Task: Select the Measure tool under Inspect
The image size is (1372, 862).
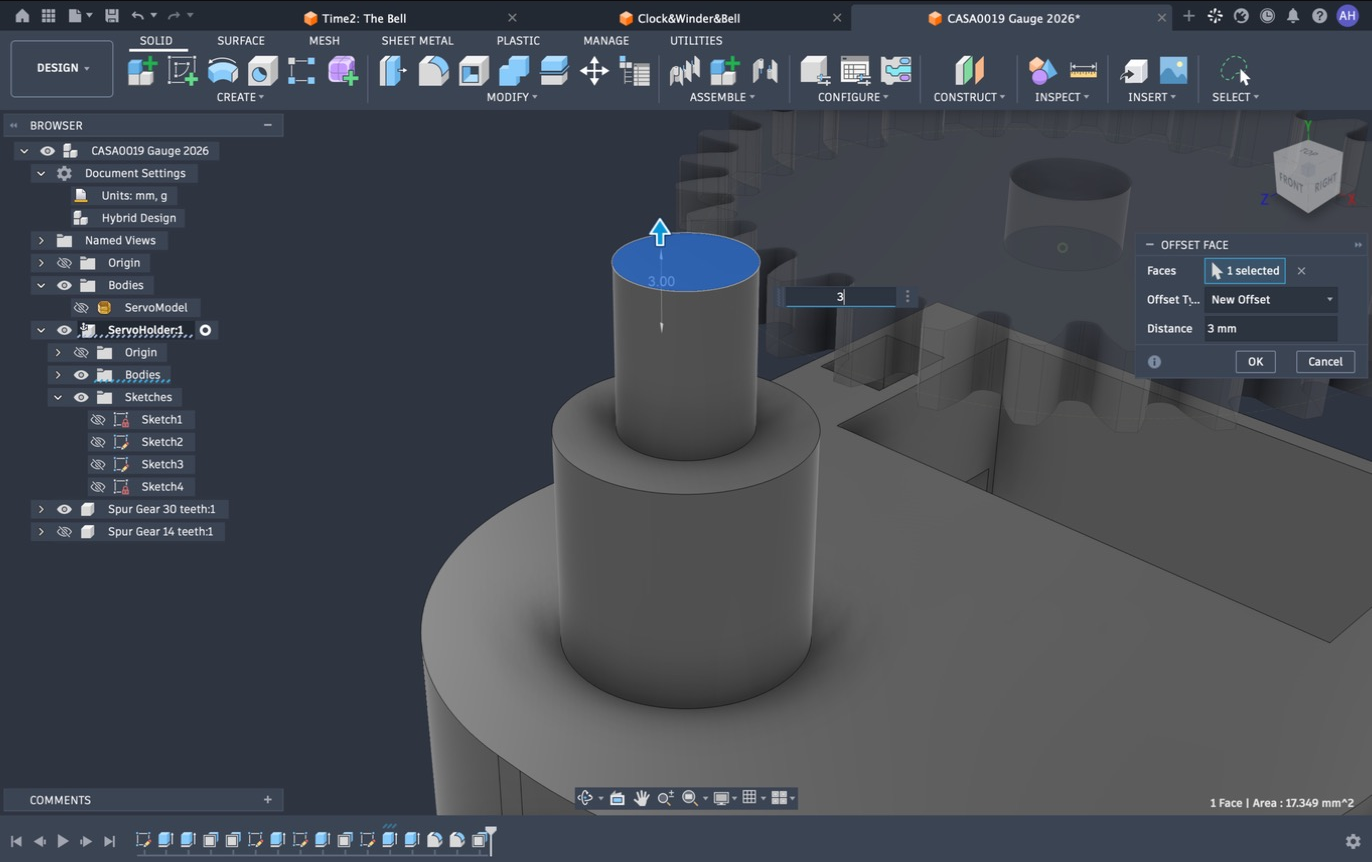Action: click(x=1083, y=71)
